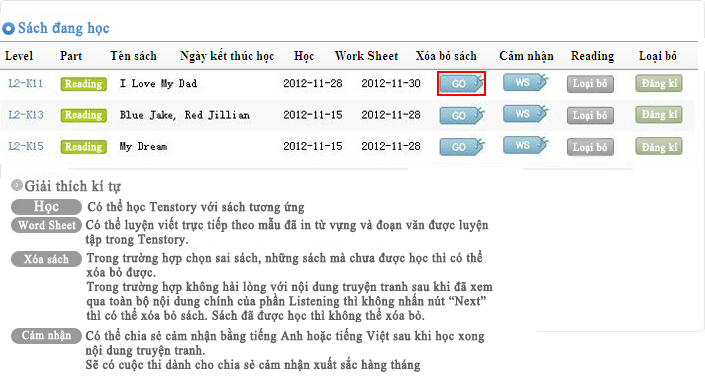Click text Có thể học Tenstory với sách tương ứng
The height and width of the screenshot is (380, 705).
pos(196,207)
